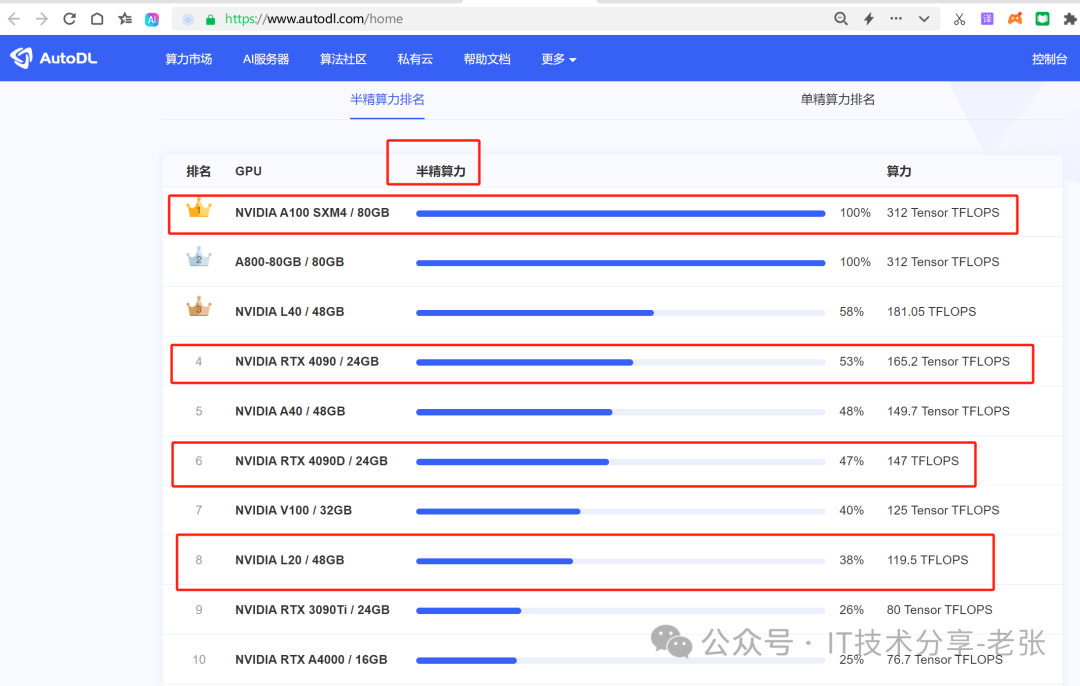Click the lightning bolt speed mode icon
Viewport: 1080px width, 686px height.
tap(869, 19)
